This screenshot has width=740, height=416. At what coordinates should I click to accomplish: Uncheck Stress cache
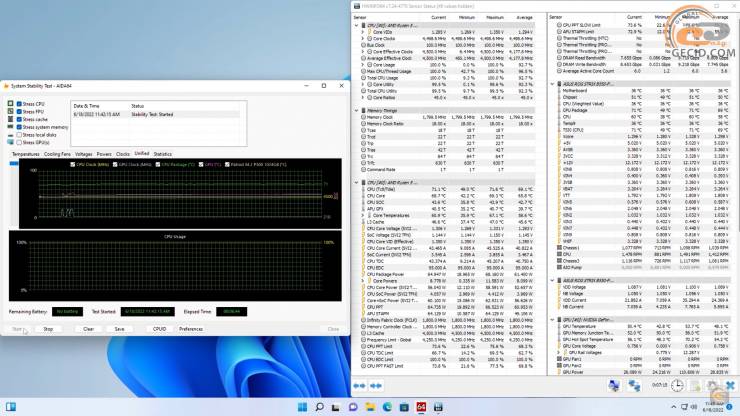tap(19, 119)
